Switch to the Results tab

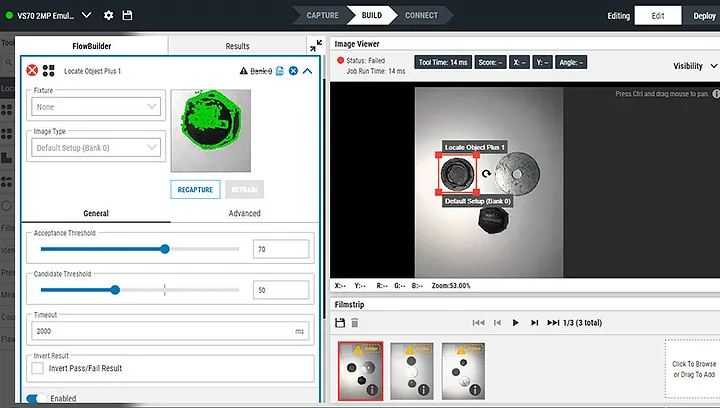point(237,46)
